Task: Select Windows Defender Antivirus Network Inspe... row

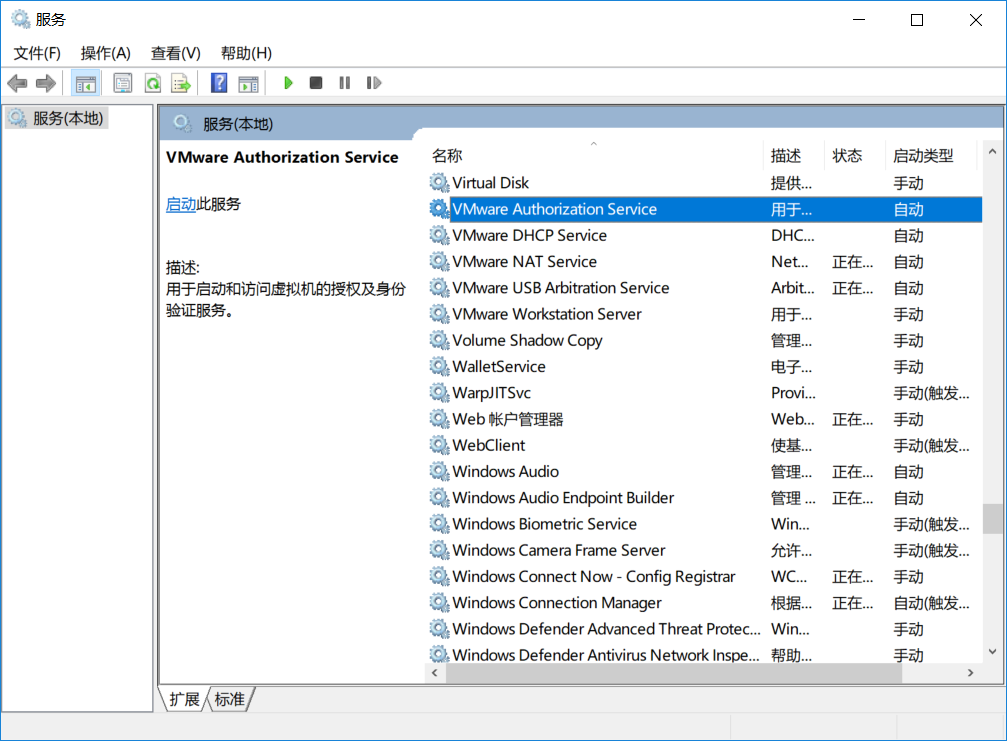Action: (705, 655)
